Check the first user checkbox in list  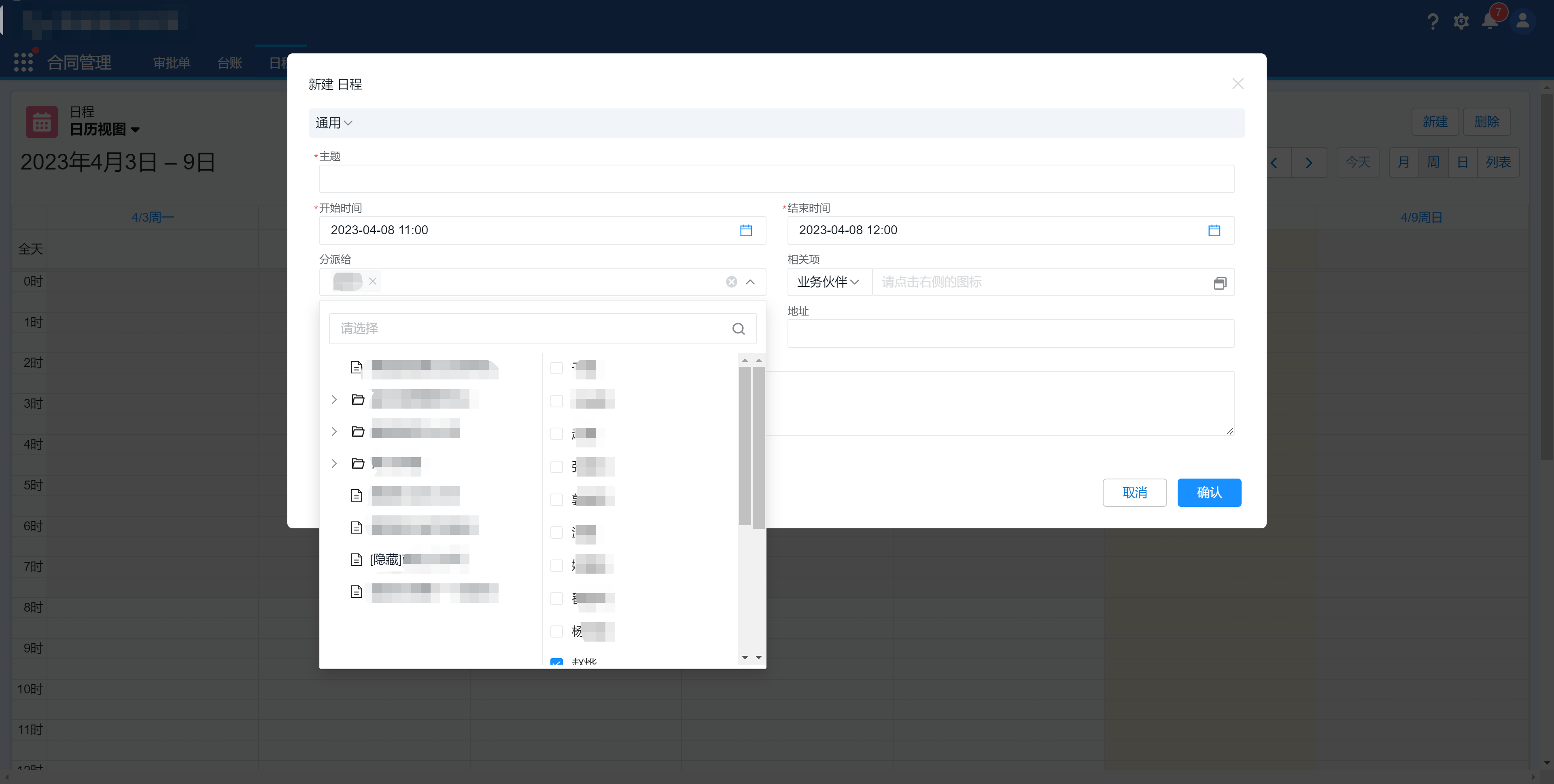(556, 368)
